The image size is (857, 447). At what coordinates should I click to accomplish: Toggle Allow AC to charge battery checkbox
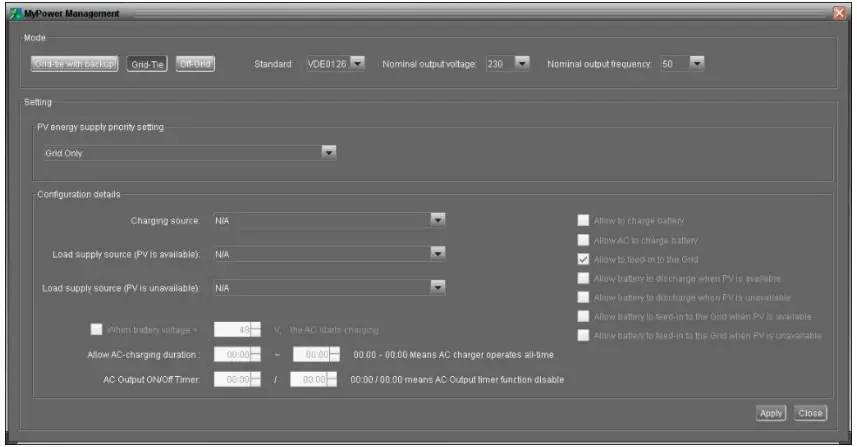583,240
